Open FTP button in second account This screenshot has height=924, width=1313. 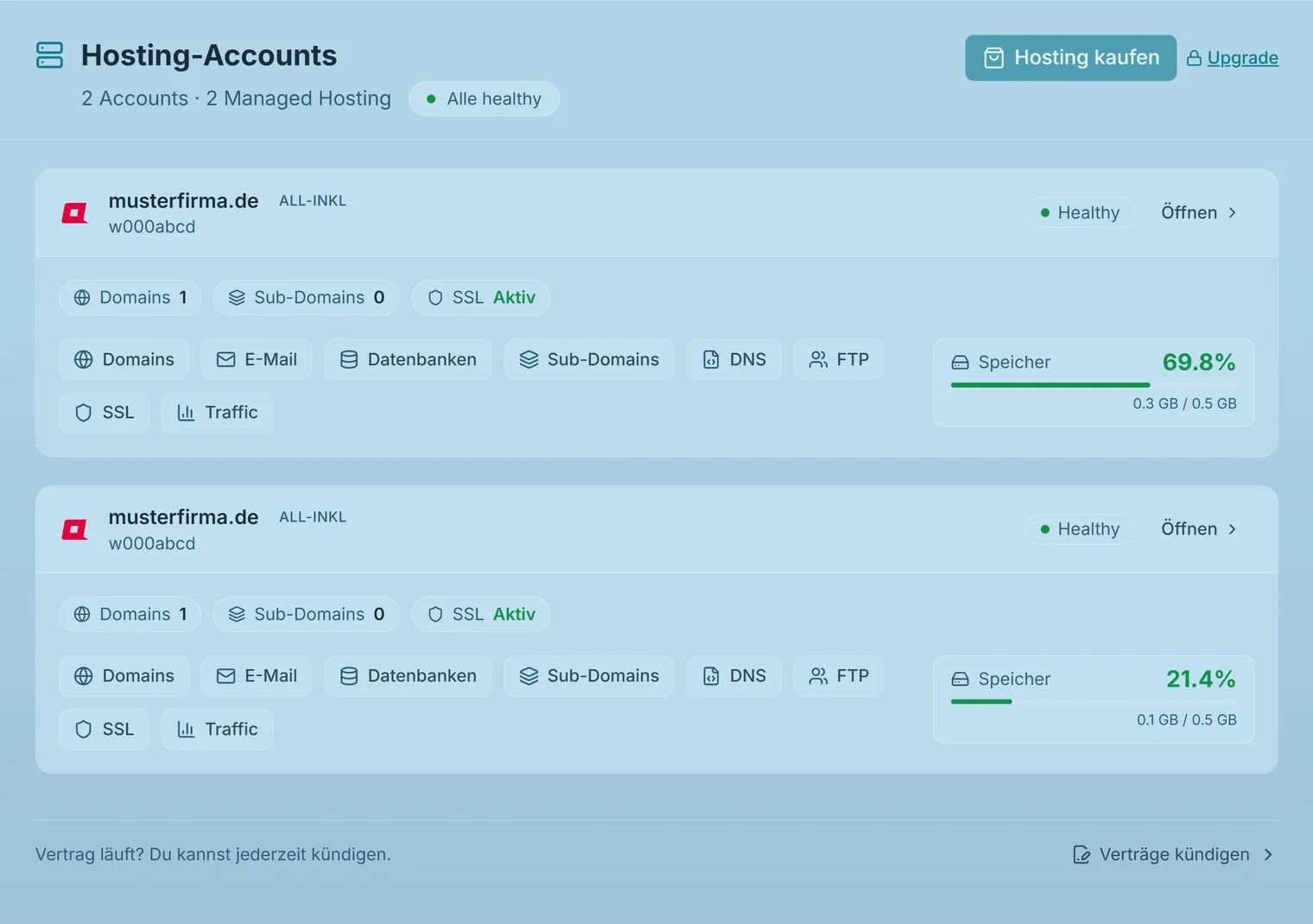point(839,676)
